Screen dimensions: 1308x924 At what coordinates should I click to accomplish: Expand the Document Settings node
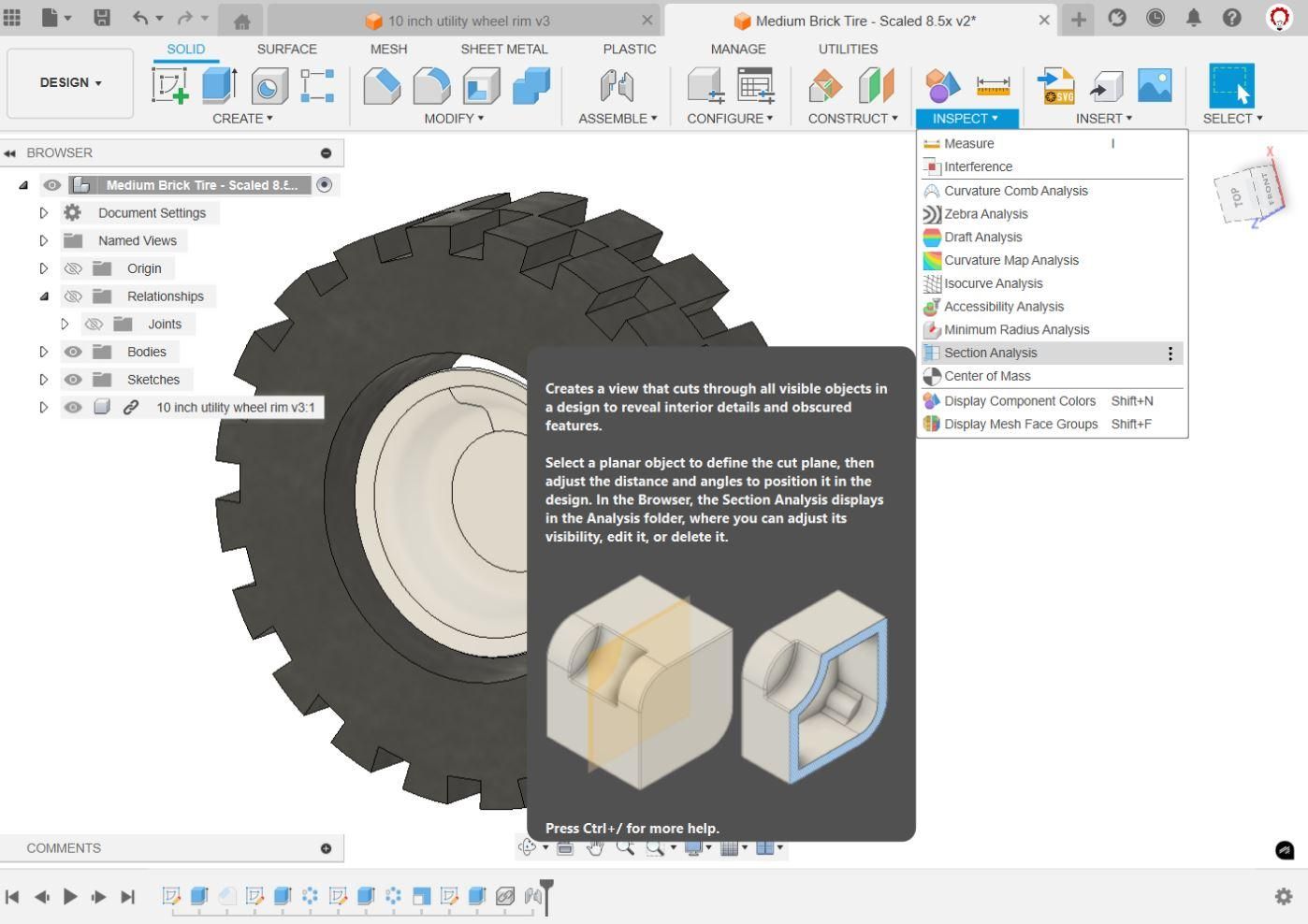click(43, 213)
